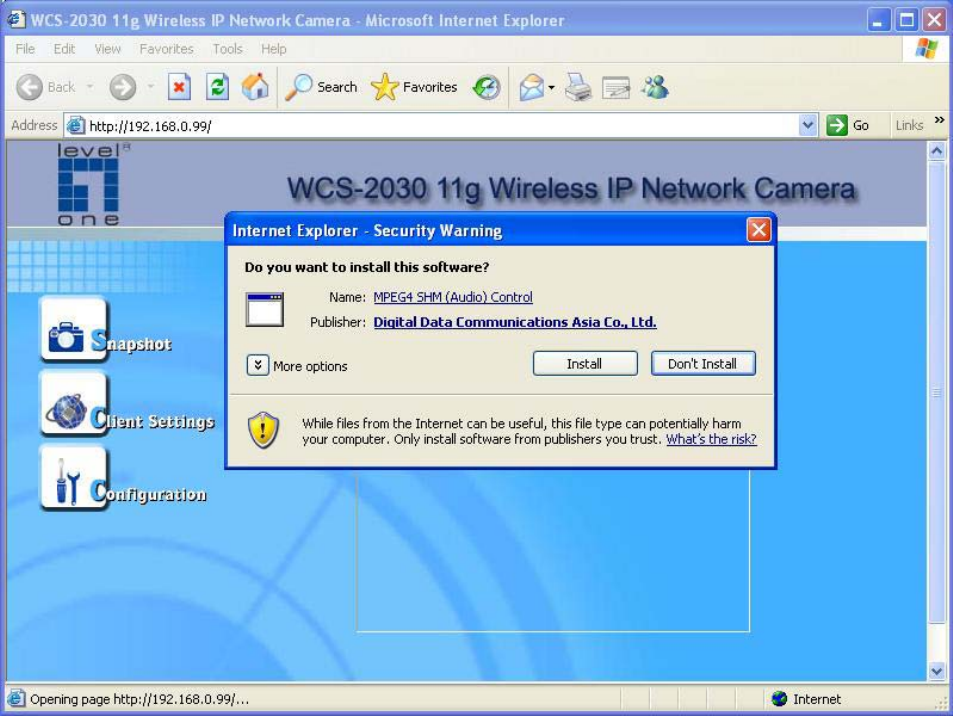Click the yellow warning shield icon
Image resolution: width=953 pixels, height=716 pixels.
(x=263, y=430)
